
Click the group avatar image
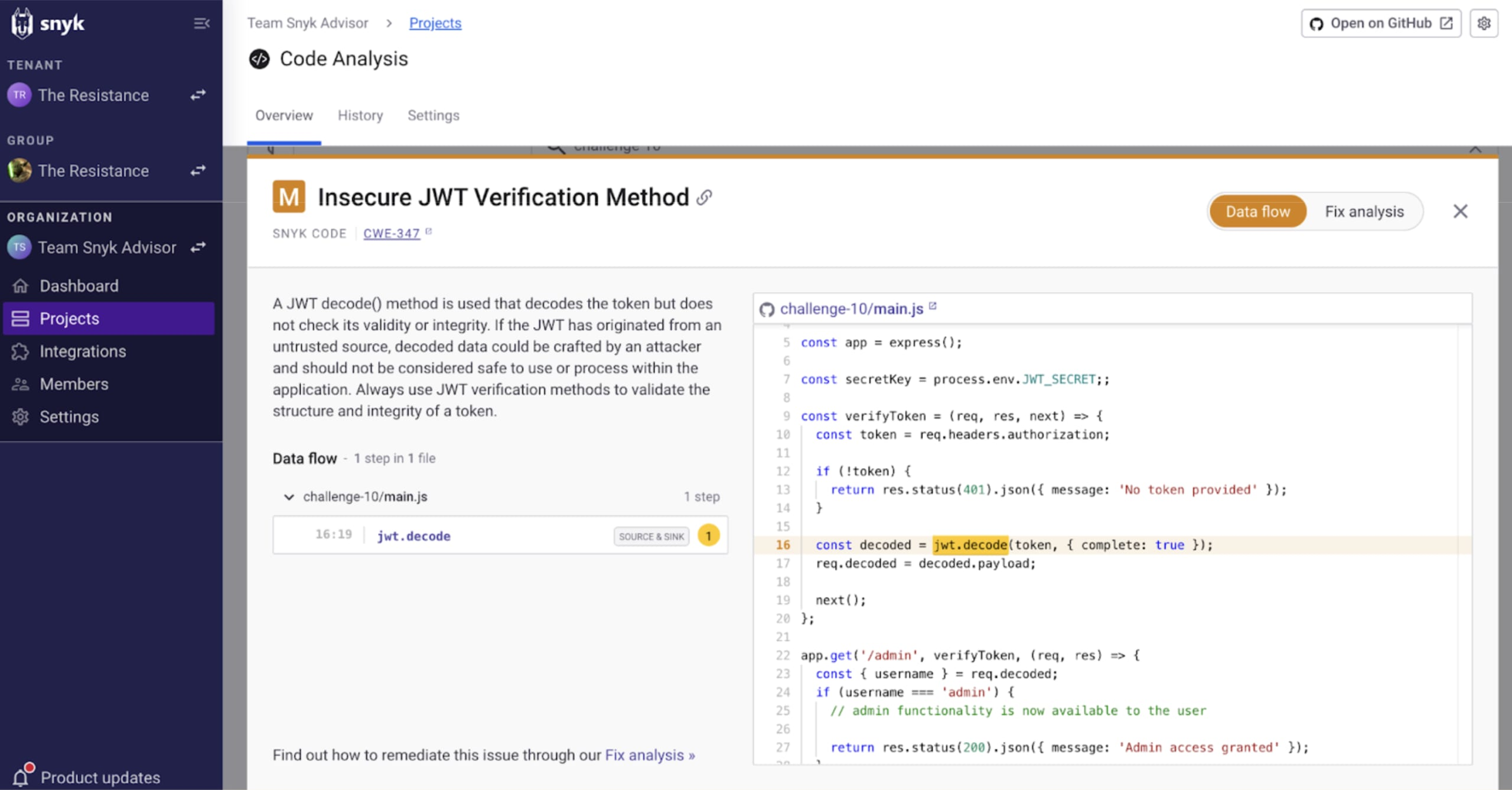pos(19,170)
